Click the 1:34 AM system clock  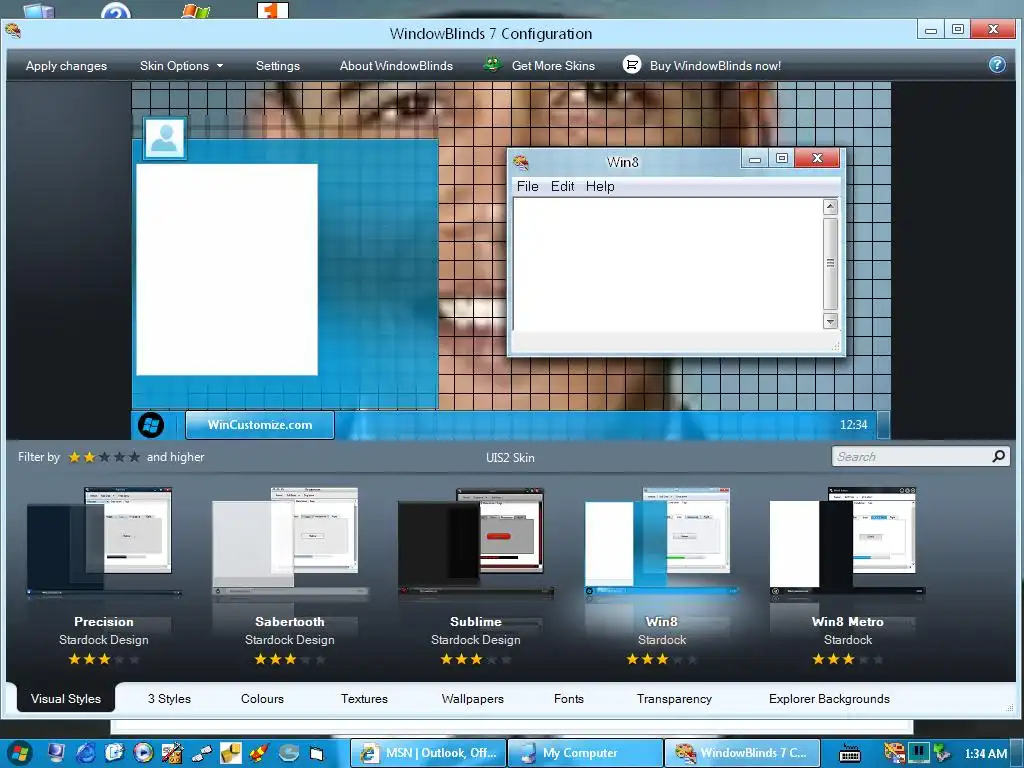pyautogui.click(x=985, y=754)
